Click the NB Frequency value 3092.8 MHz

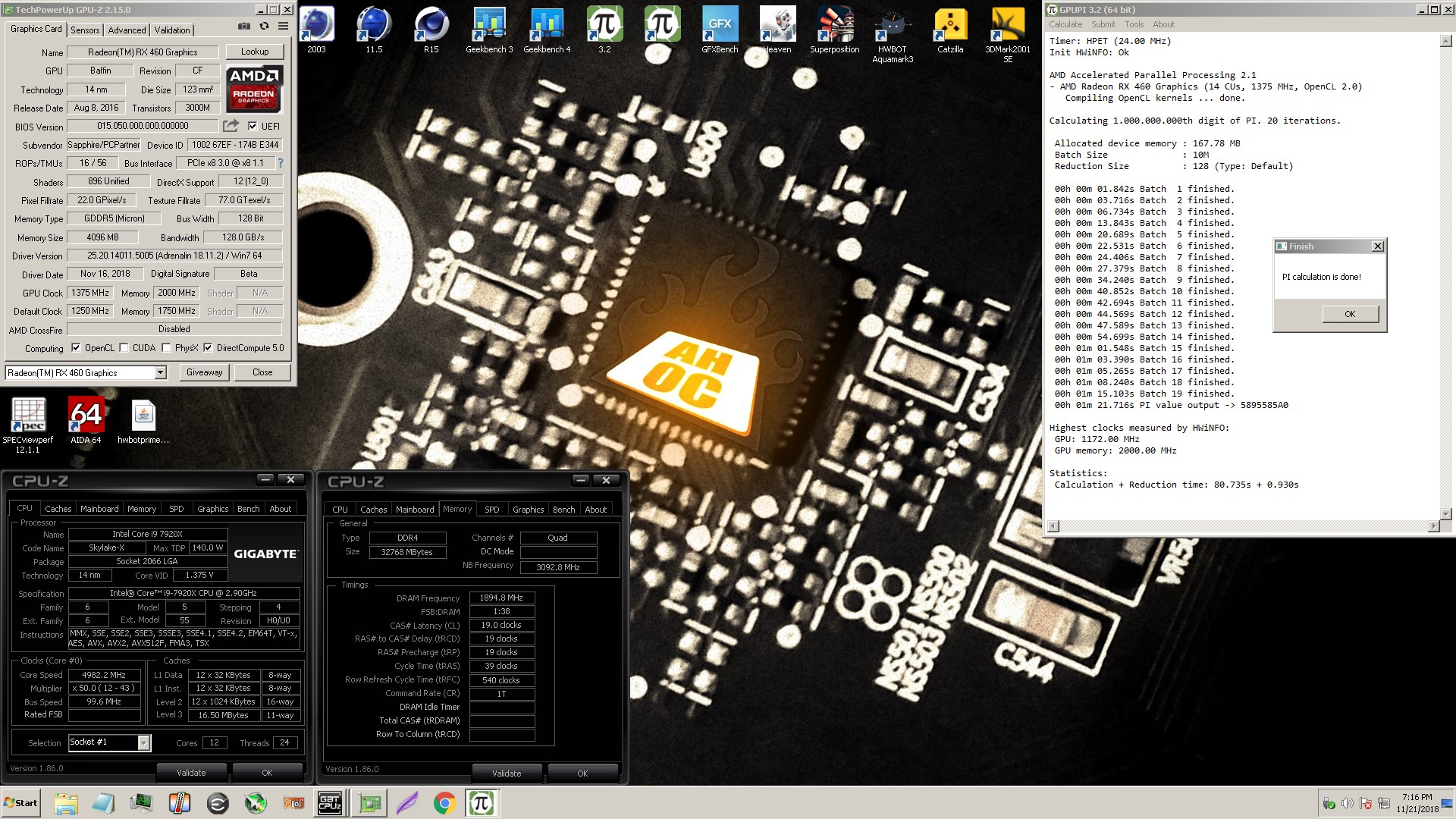click(x=558, y=567)
